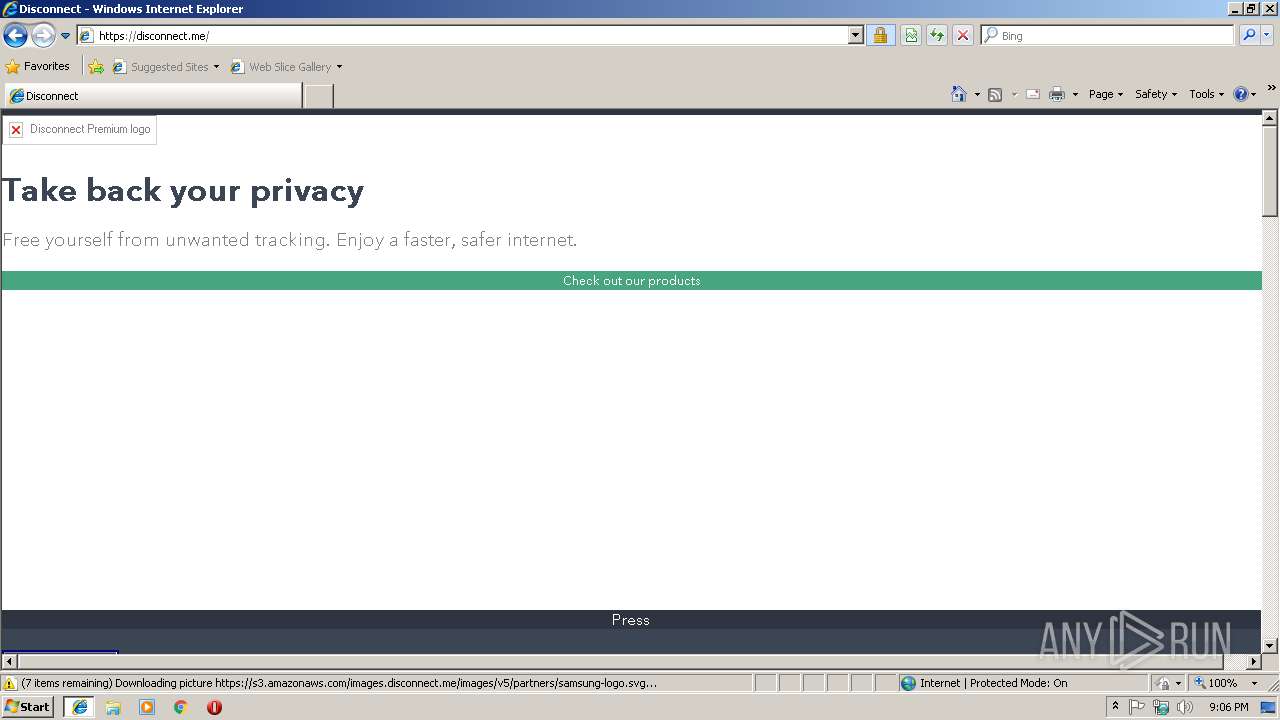Screen dimensions: 1280x720
Task: Click the horizontal scrollbar left arrow
Action: coord(9,662)
